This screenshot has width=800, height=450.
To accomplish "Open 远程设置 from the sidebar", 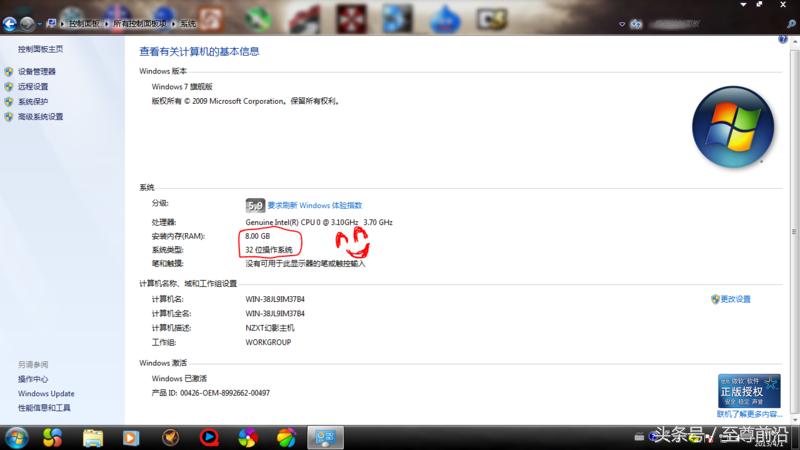I will pos(33,87).
